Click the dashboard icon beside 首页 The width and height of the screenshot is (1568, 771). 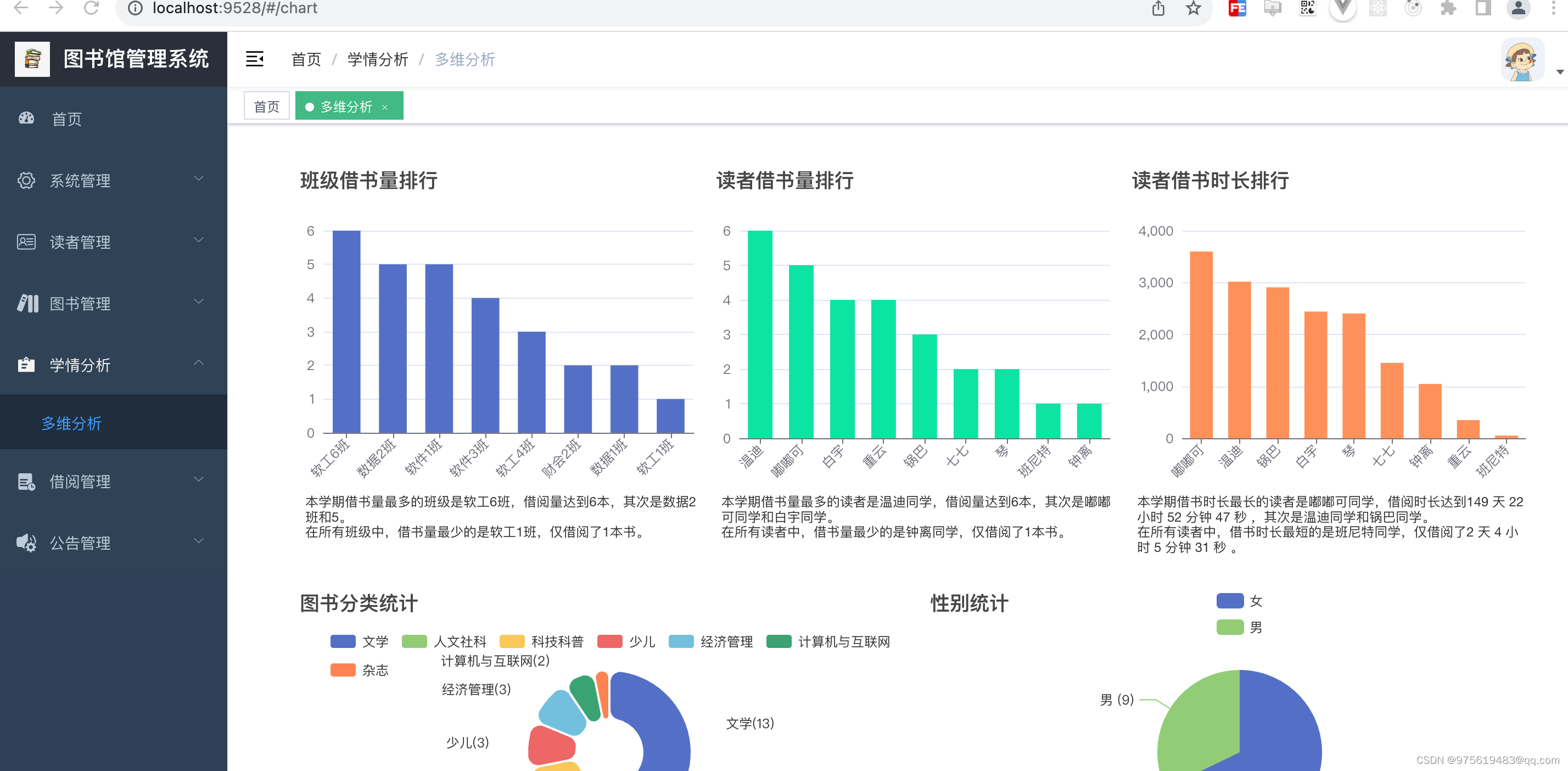pos(26,118)
